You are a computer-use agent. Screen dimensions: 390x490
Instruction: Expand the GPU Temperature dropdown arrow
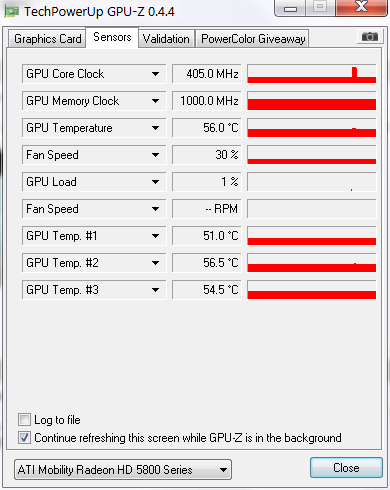coord(155,128)
